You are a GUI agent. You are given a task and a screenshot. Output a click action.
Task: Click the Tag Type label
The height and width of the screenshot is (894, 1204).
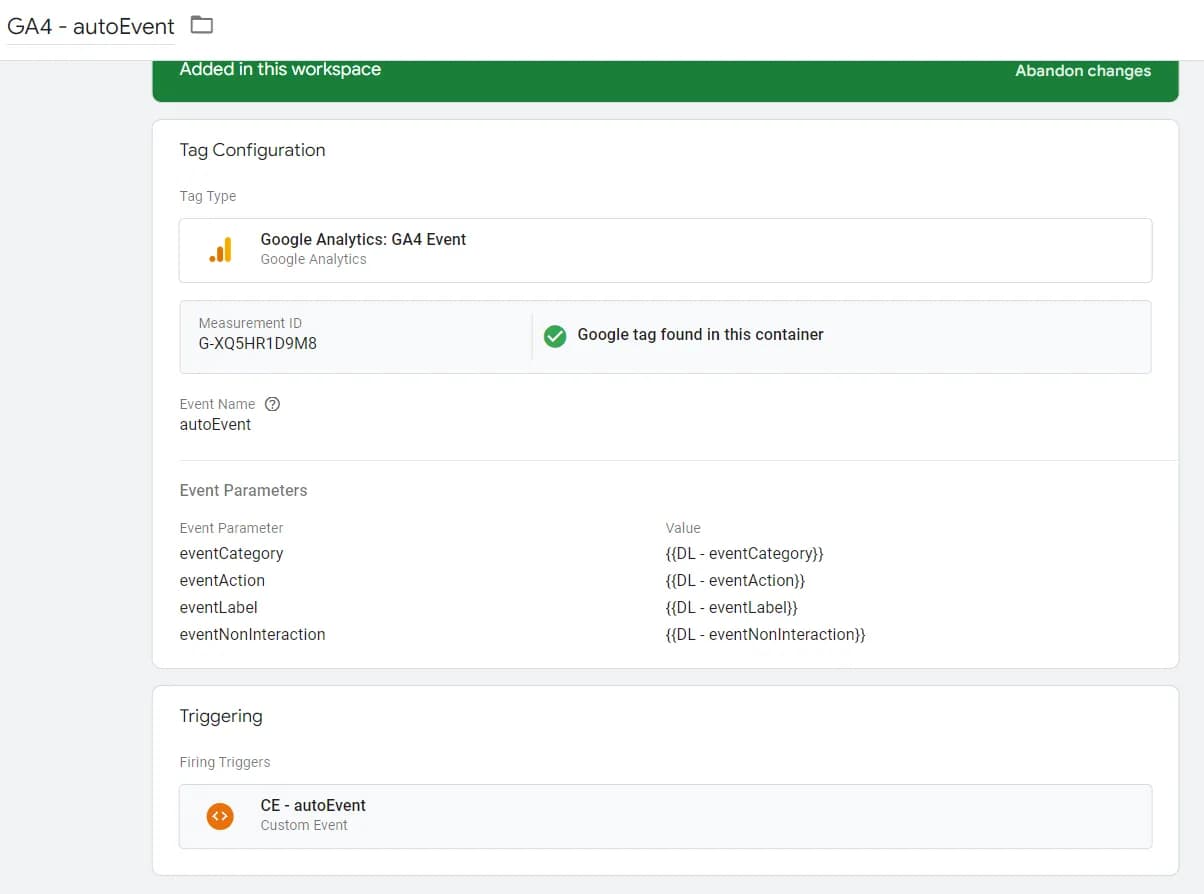[x=208, y=196]
